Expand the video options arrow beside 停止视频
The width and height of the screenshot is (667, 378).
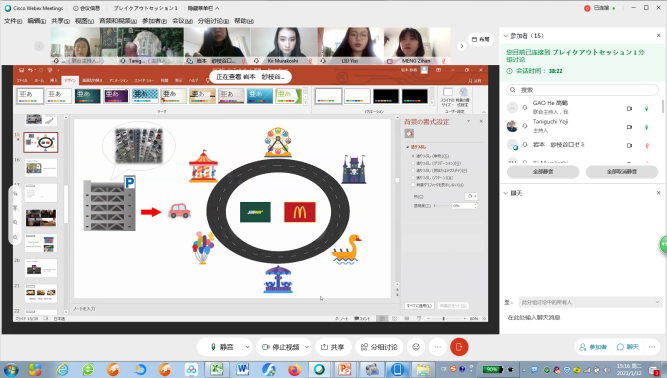coord(307,347)
